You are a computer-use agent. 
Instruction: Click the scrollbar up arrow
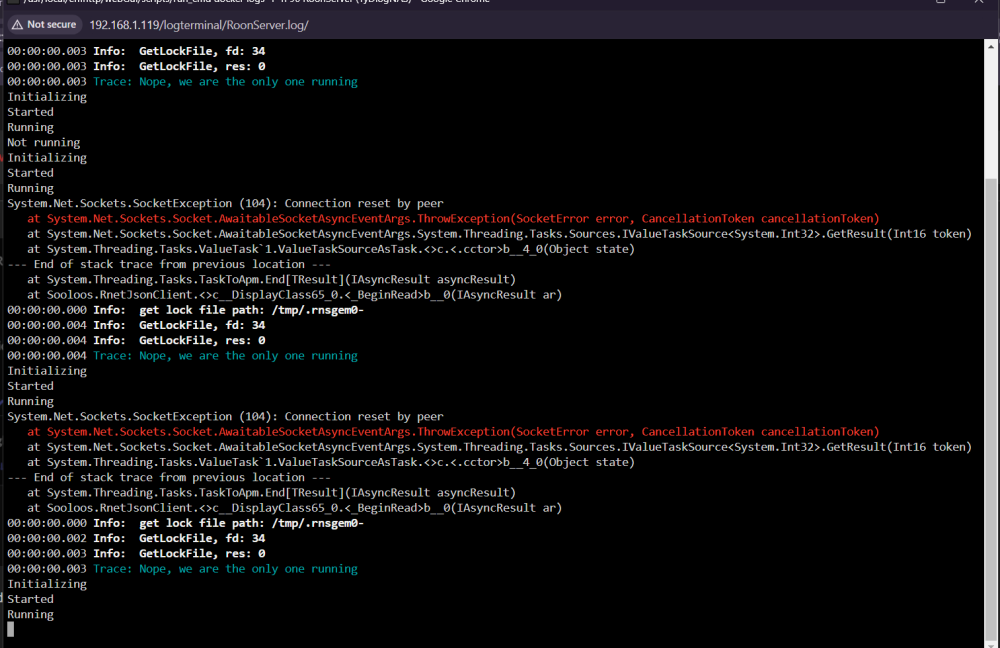click(990, 47)
